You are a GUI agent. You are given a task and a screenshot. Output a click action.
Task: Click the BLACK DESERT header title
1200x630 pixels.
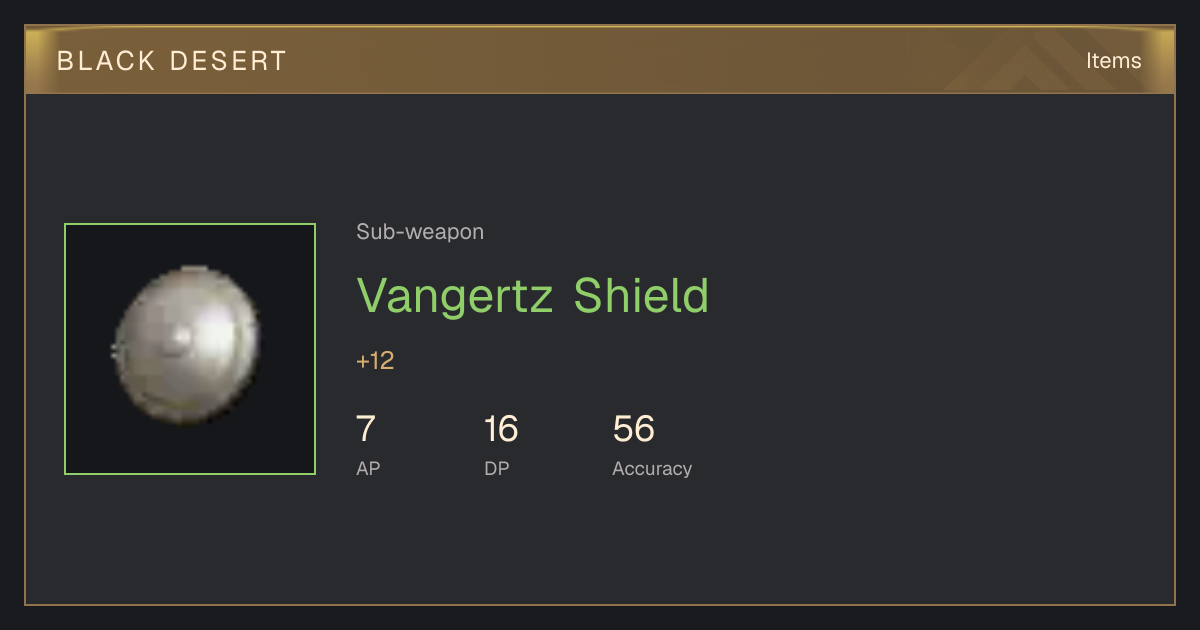[172, 61]
